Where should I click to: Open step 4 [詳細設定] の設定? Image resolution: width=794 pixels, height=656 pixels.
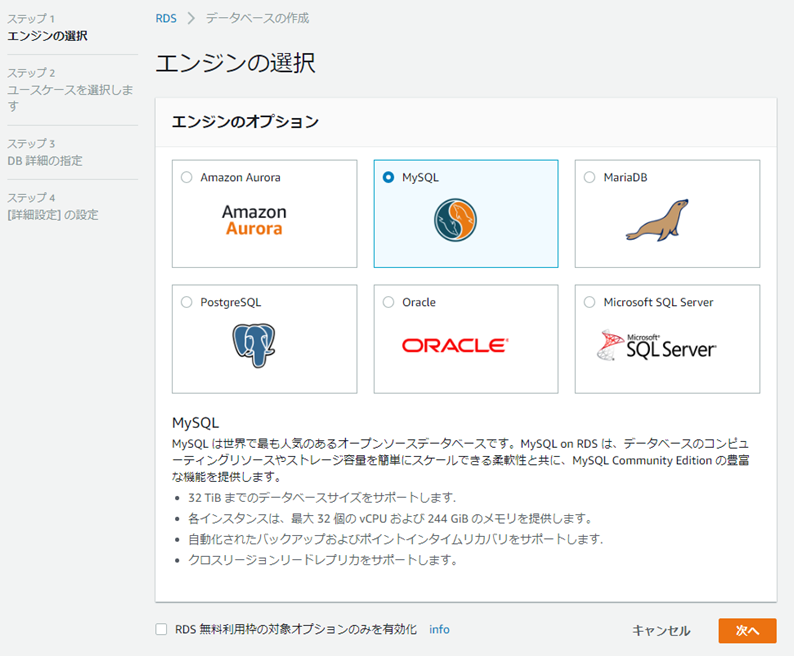(x=53, y=214)
